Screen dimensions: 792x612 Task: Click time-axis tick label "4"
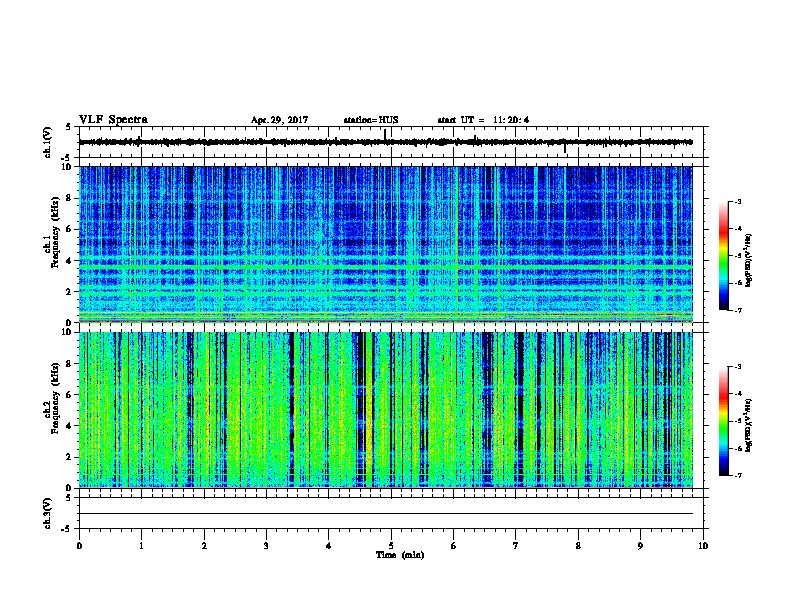(x=329, y=546)
